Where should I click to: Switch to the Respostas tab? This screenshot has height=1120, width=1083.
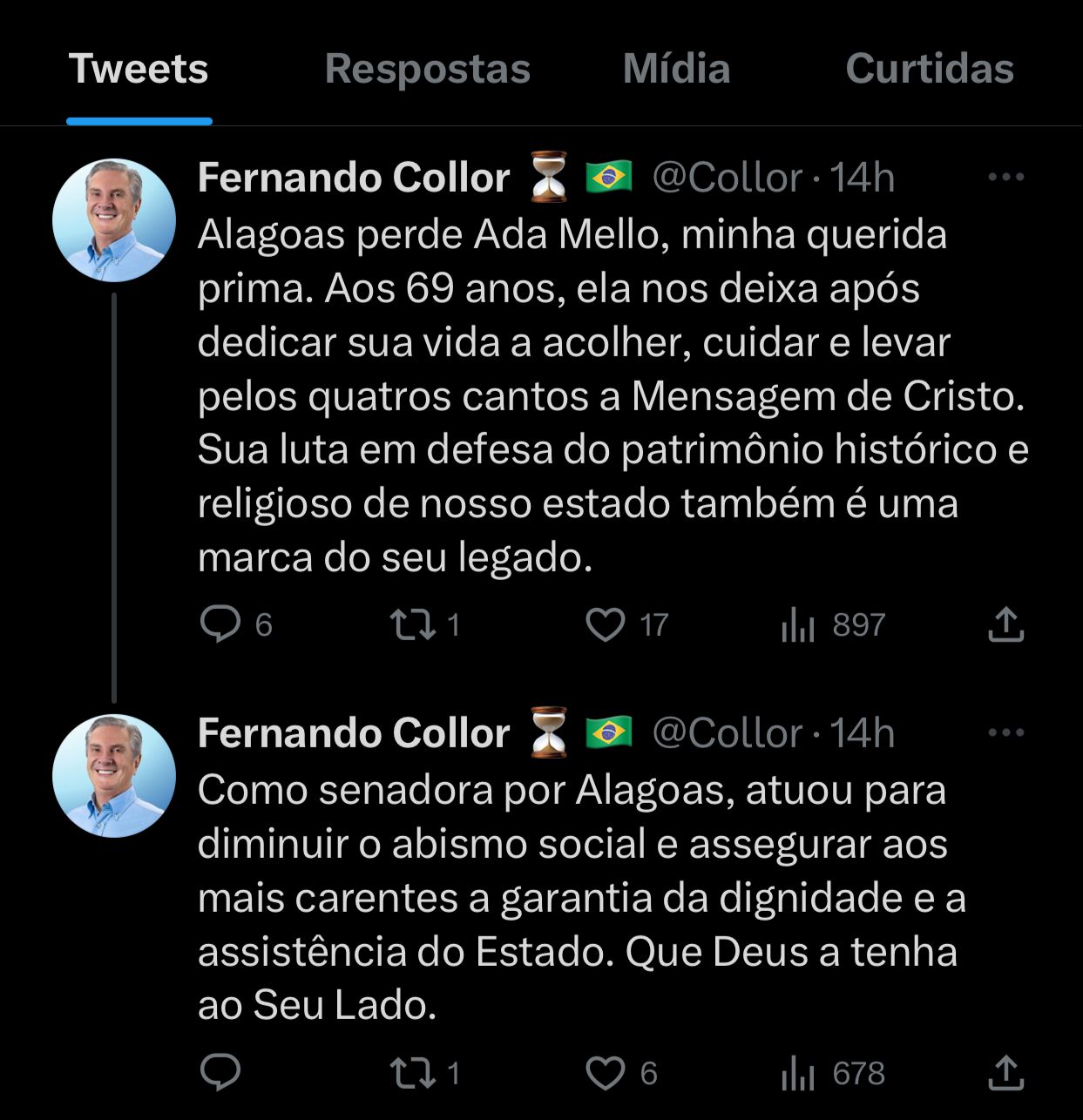click(427, 68)
